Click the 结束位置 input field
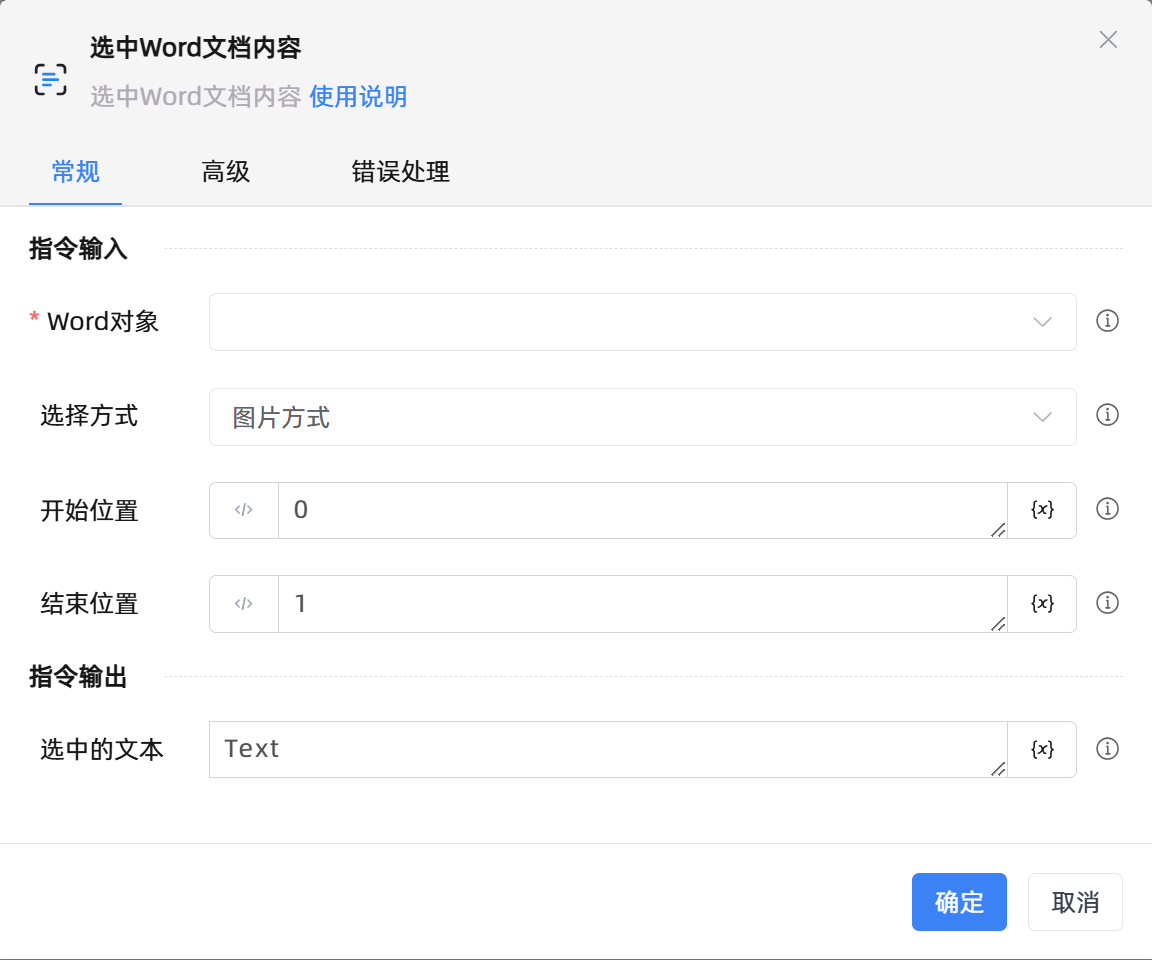The width and height of the screenshot is (1152, 960). [642, 604]
